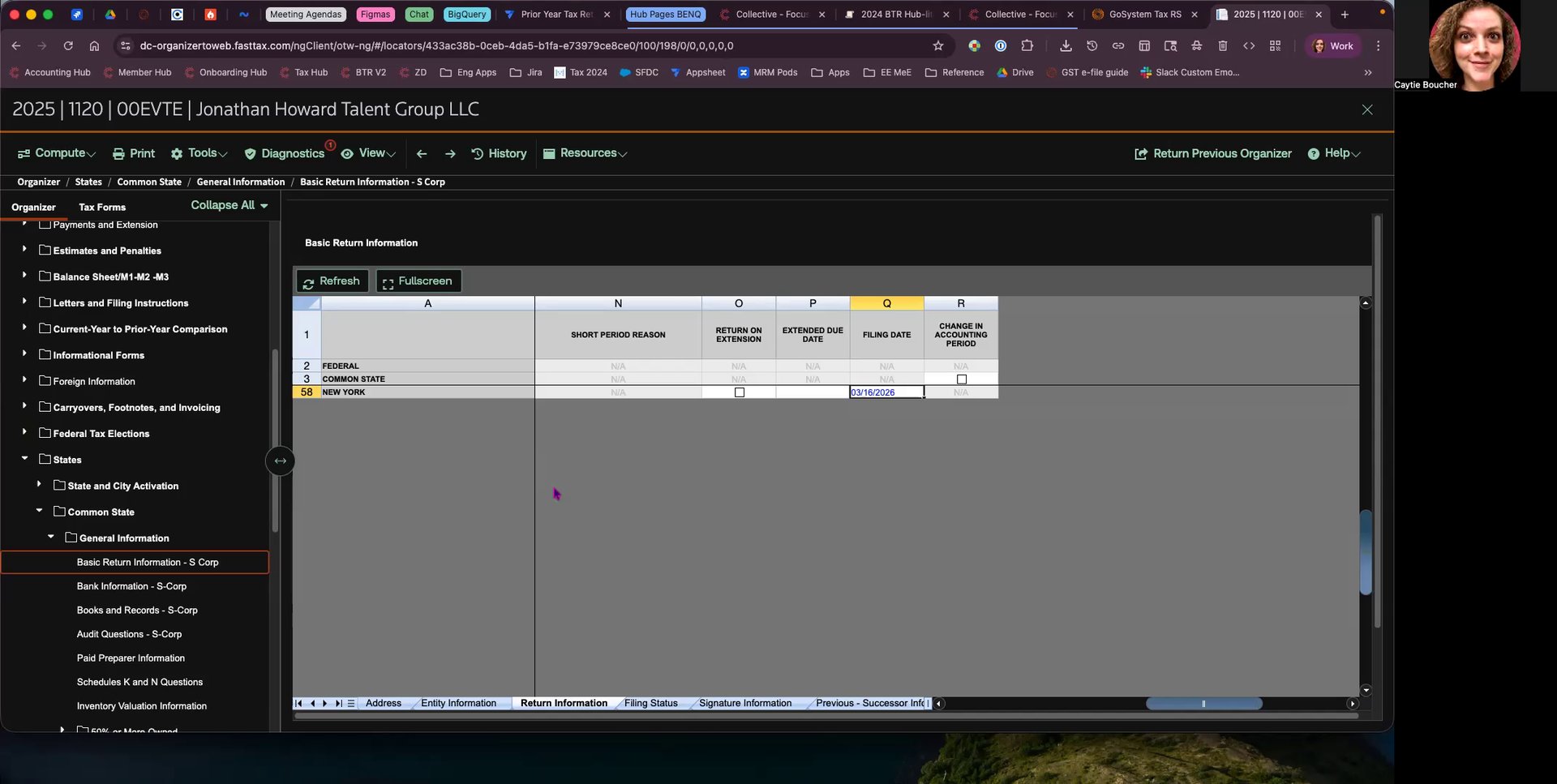
Task: Switch to the Filing Status sheet tab
Action: click(650, 704)
